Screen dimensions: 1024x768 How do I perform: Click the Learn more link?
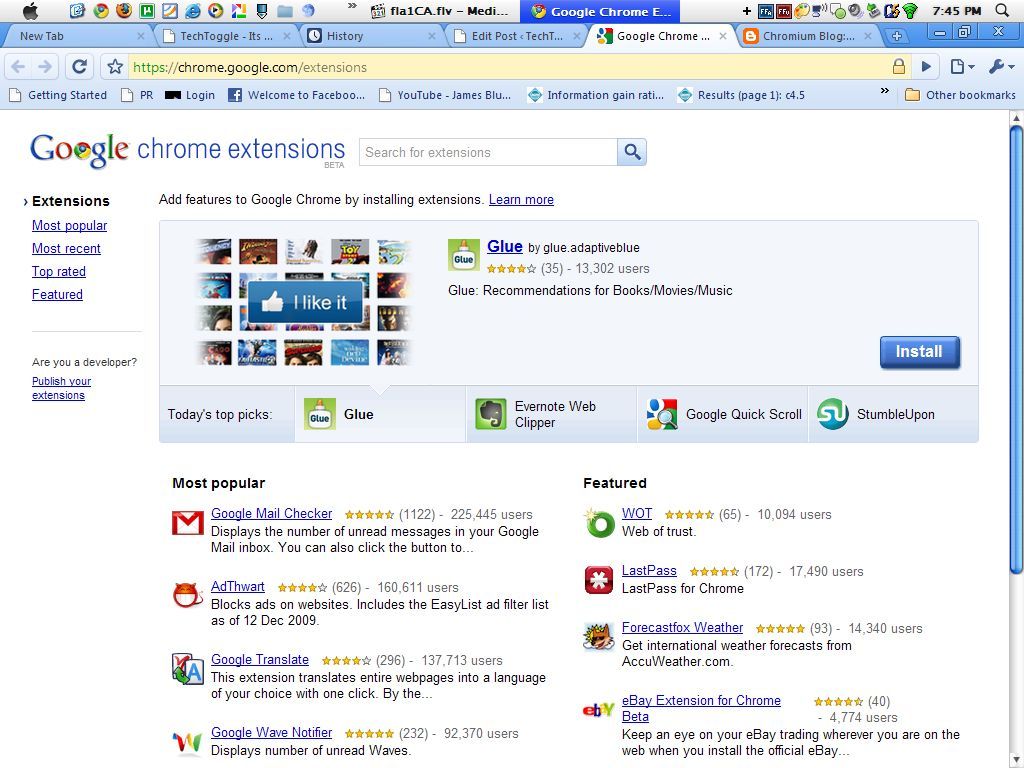tap(521, 199)
